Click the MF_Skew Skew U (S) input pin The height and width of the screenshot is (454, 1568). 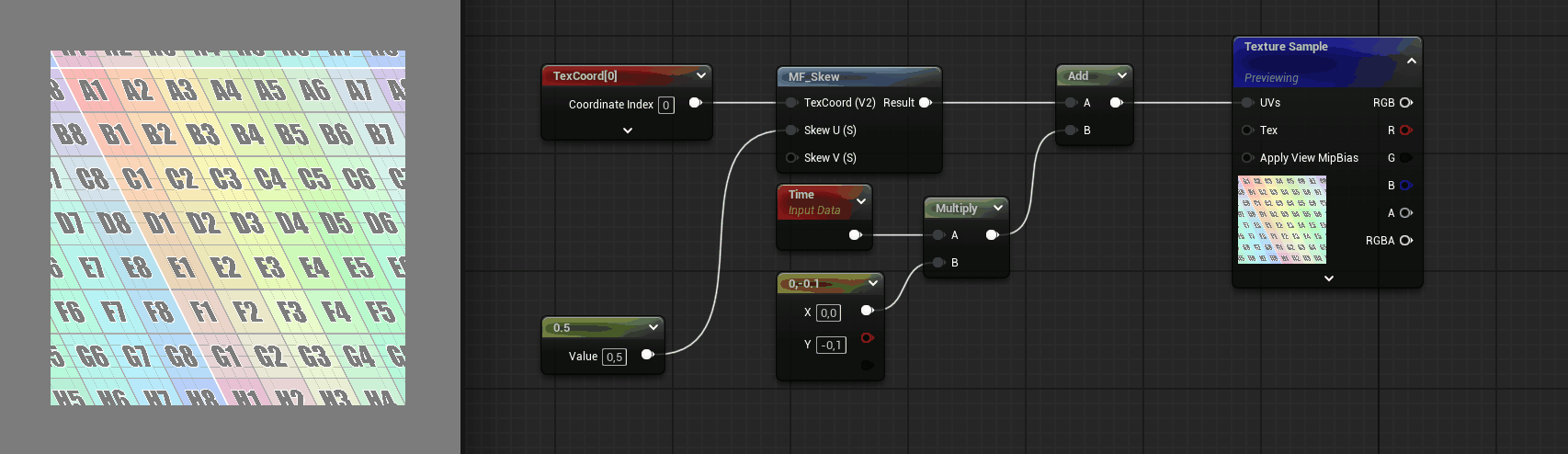pos(791,131)
